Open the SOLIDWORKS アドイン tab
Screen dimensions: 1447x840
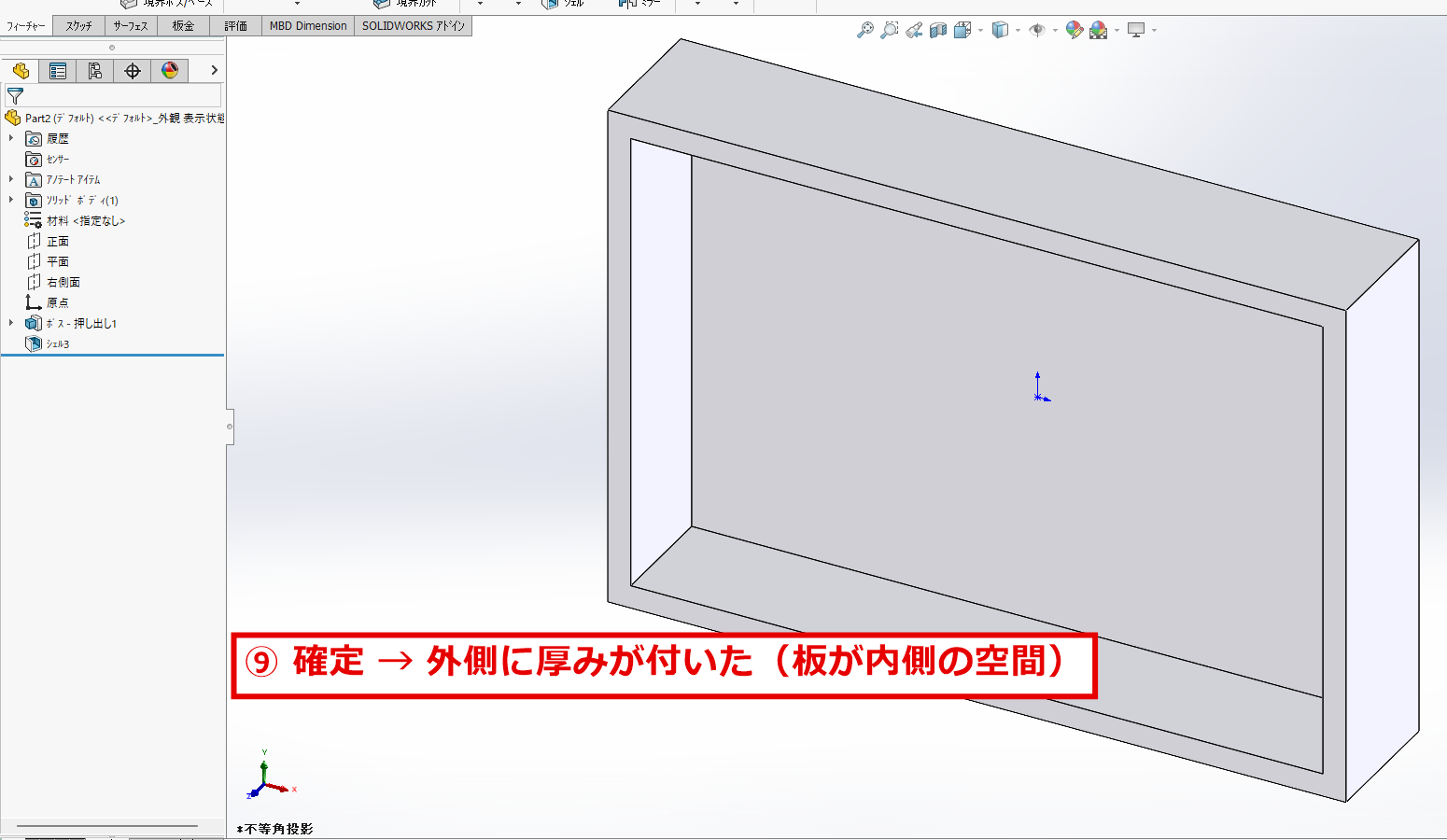pyautogui.click(x=414, y=26)
